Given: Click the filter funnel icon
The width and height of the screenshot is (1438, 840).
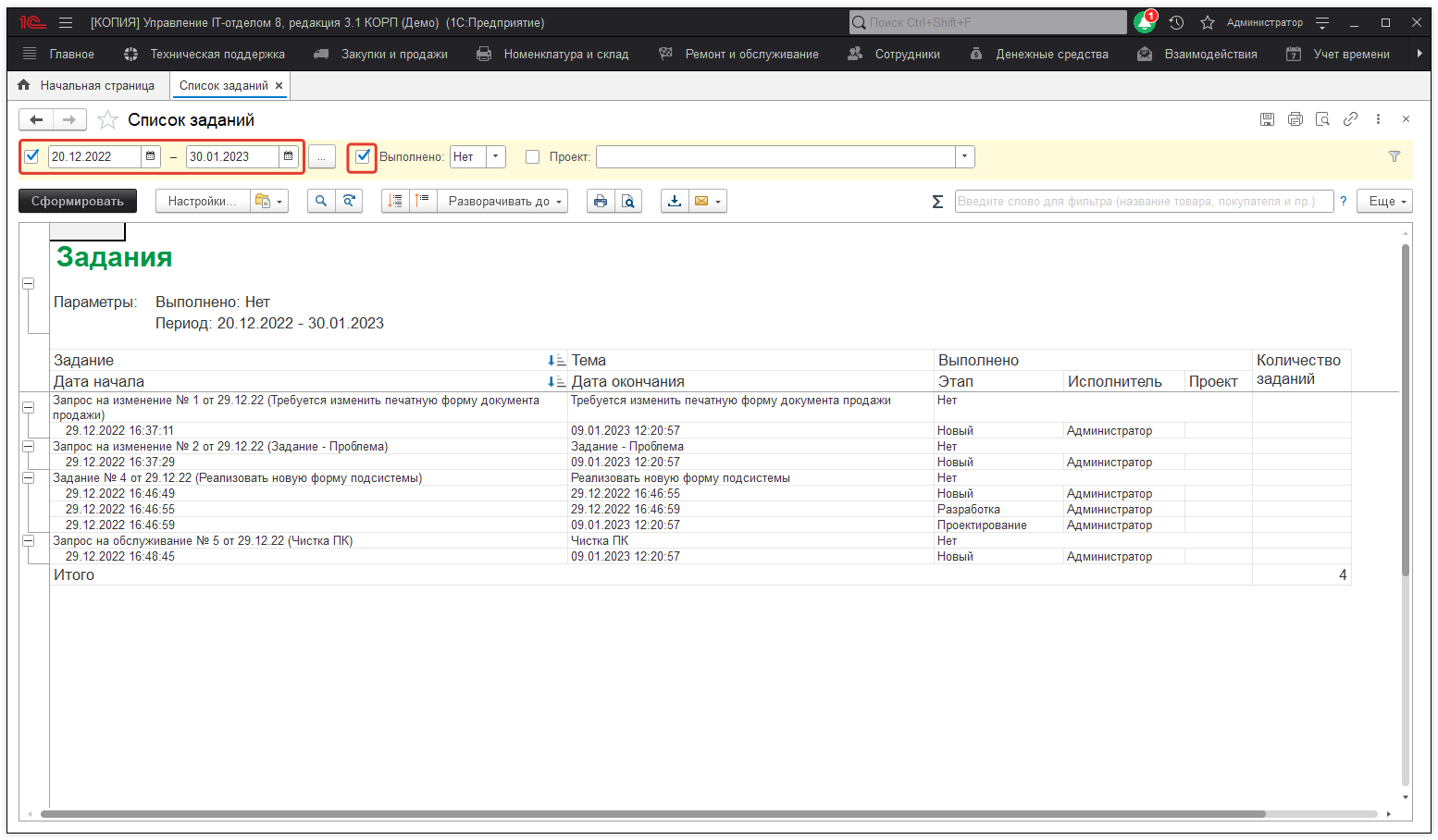Looking at the screenshot, I should 1395,156.
